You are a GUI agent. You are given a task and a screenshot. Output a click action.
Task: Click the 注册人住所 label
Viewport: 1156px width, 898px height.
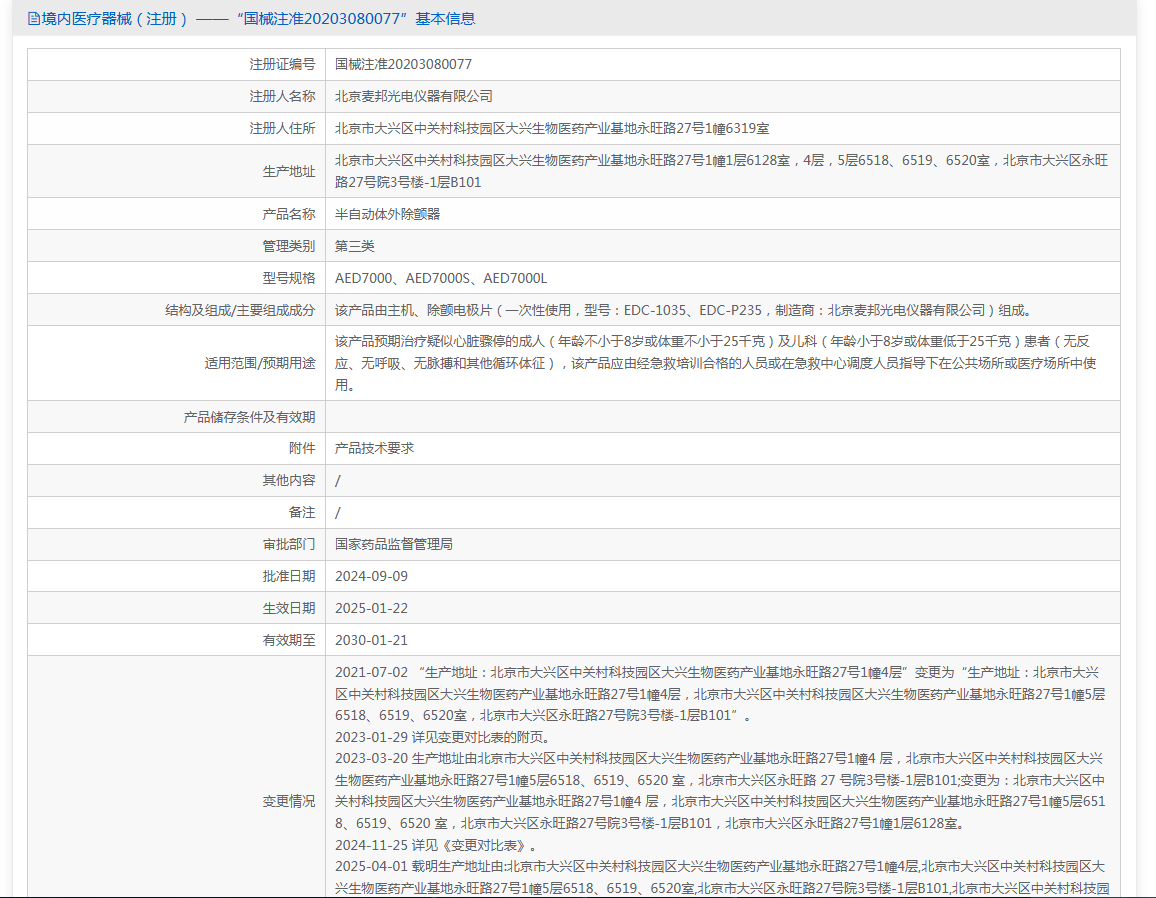click(x=282, y=128)
